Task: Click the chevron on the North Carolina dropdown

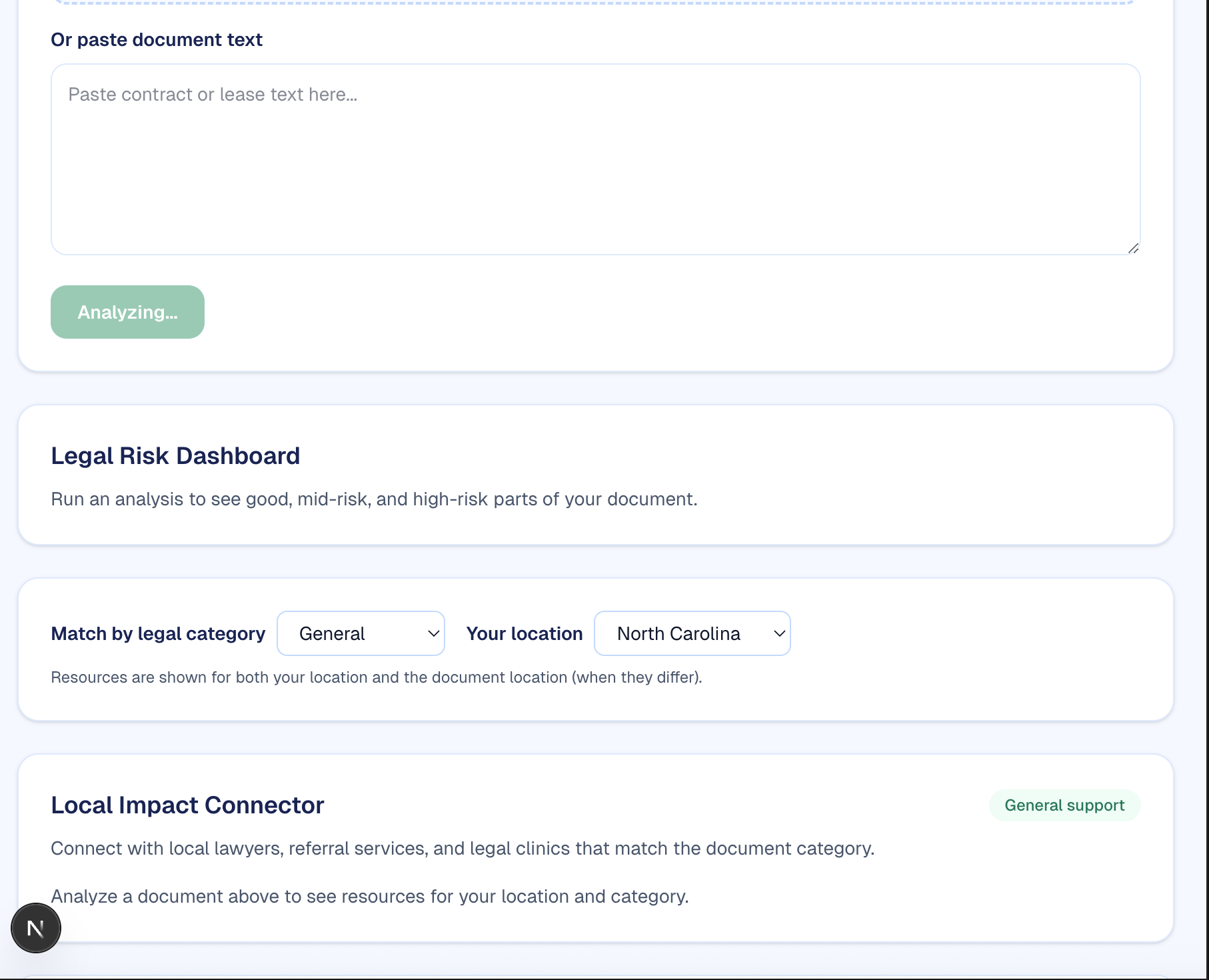Action: [779, 633]
